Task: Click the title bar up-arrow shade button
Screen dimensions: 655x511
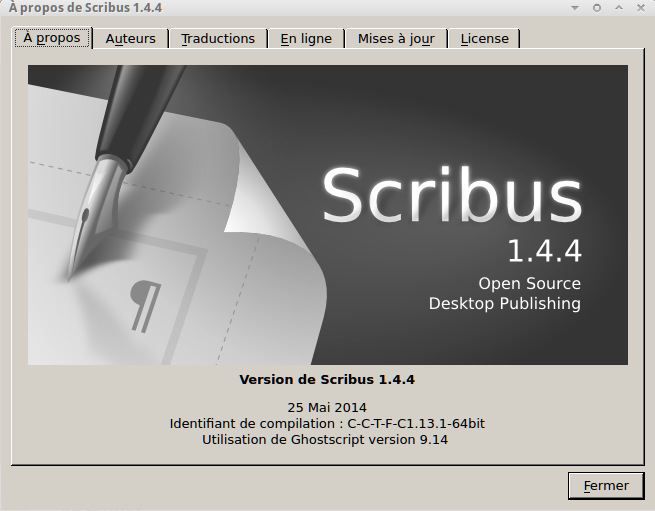Action: (x=619, y=8)
